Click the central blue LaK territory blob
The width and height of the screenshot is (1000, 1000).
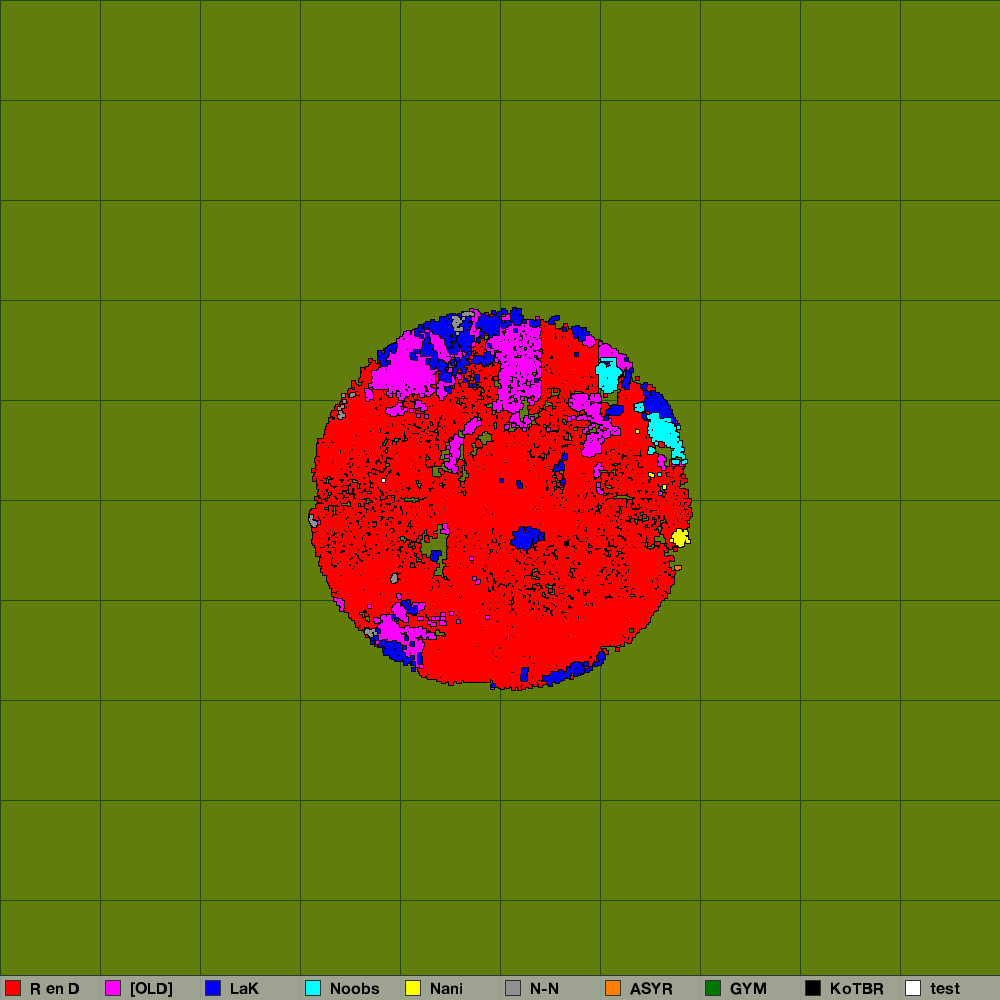coord(527,538)
